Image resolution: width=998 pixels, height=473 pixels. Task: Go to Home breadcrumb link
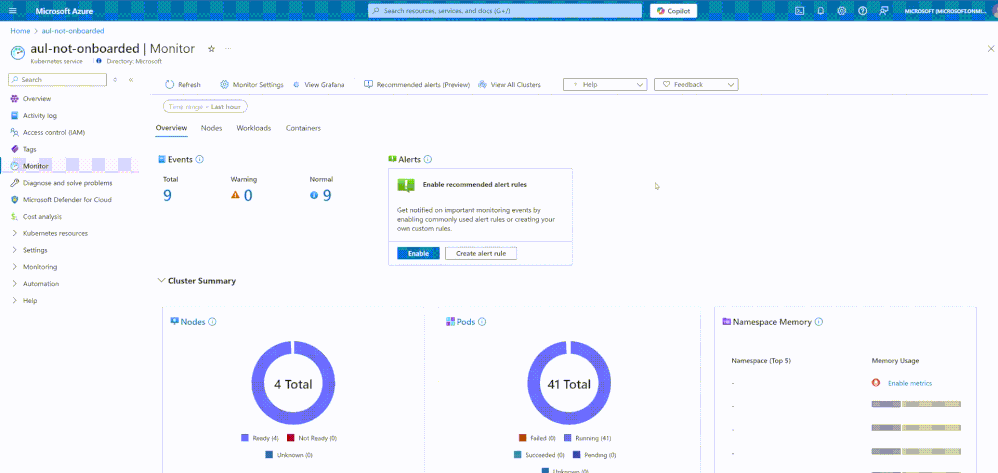point(20,31)
